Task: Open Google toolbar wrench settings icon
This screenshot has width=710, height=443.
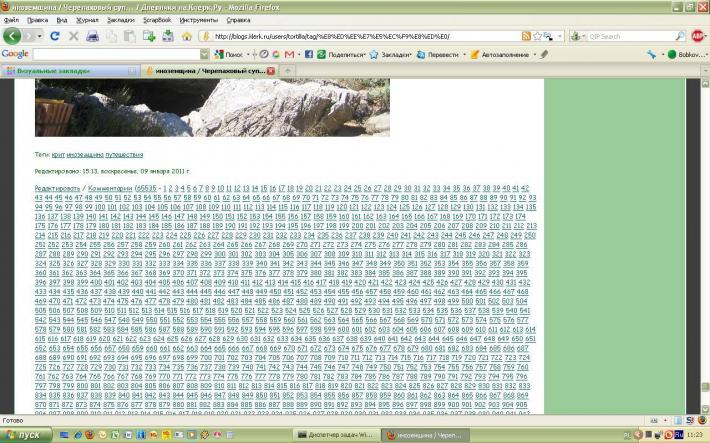Action: point(652,54)
